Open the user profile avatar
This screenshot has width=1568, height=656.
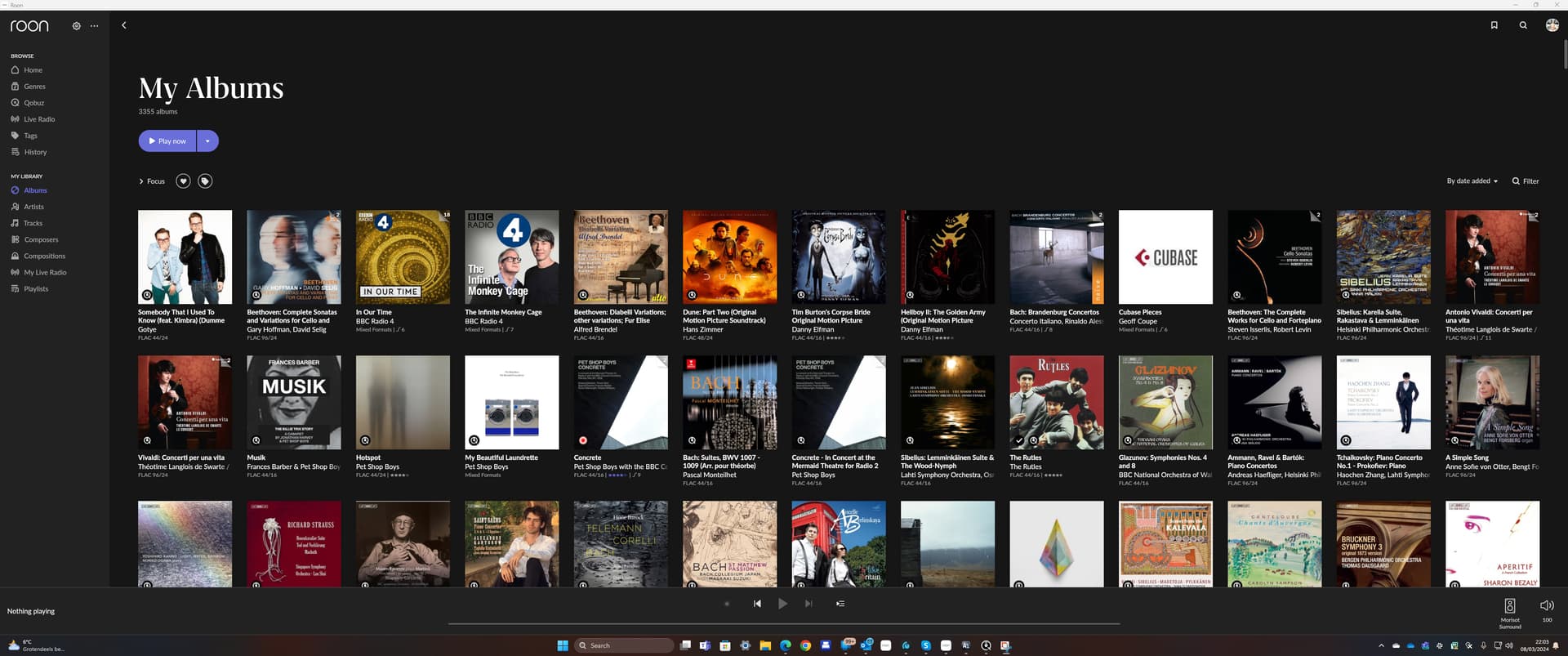point(1552,25)
